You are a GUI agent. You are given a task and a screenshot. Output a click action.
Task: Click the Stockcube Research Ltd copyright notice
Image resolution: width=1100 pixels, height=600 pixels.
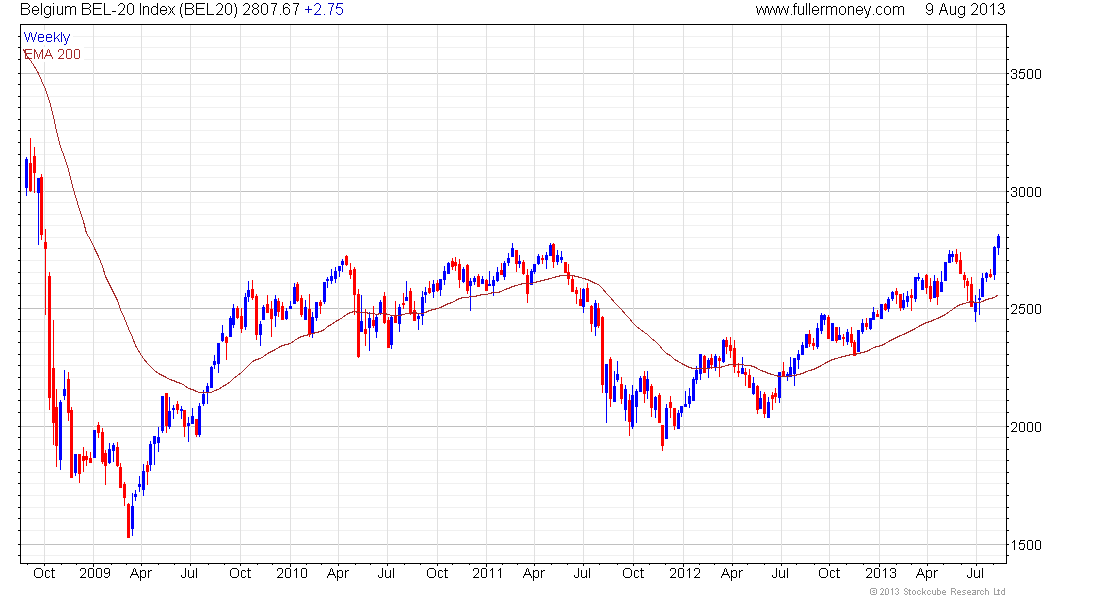coord(937,592)
